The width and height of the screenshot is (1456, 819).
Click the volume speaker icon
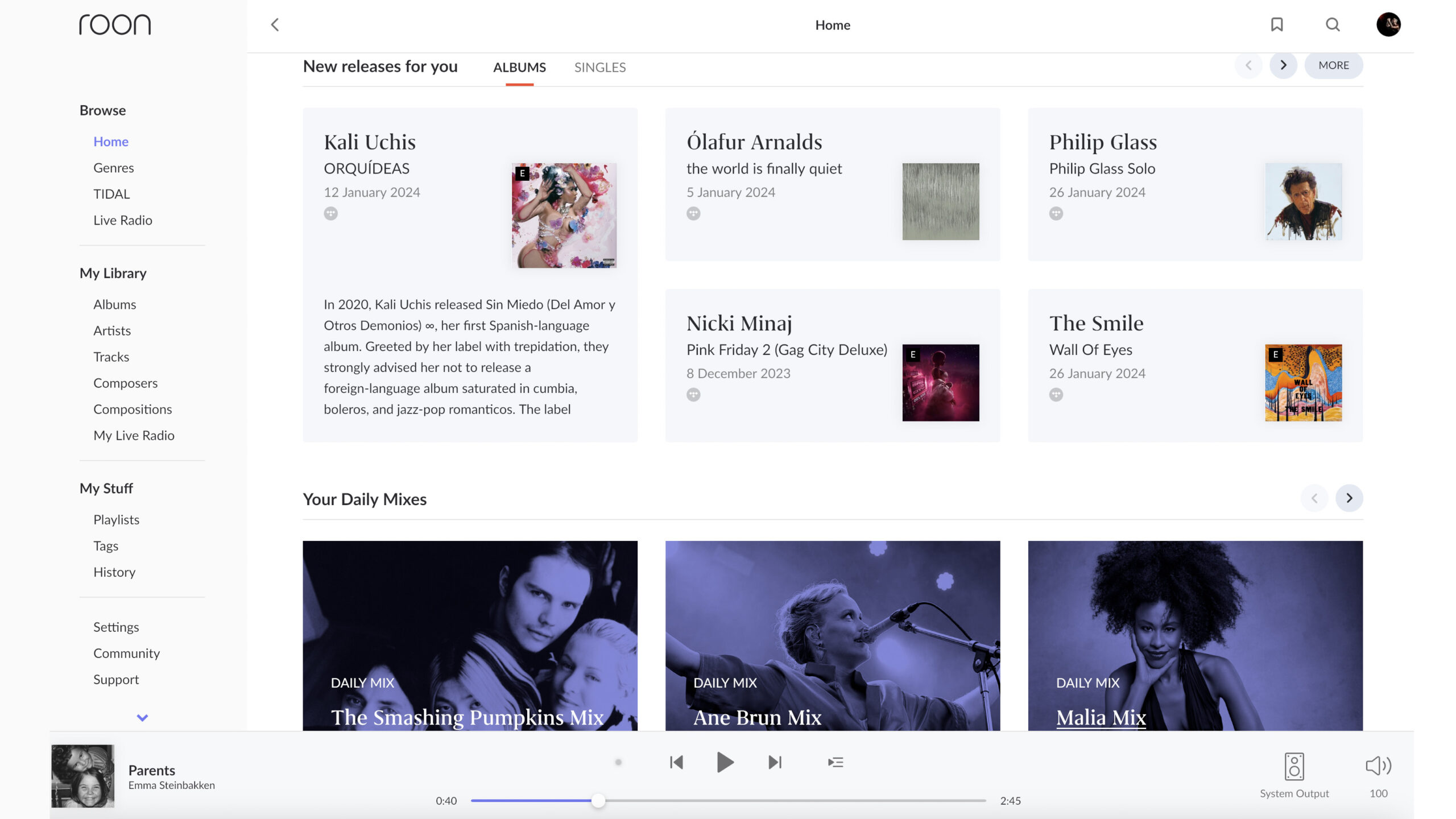point(1378,766)
